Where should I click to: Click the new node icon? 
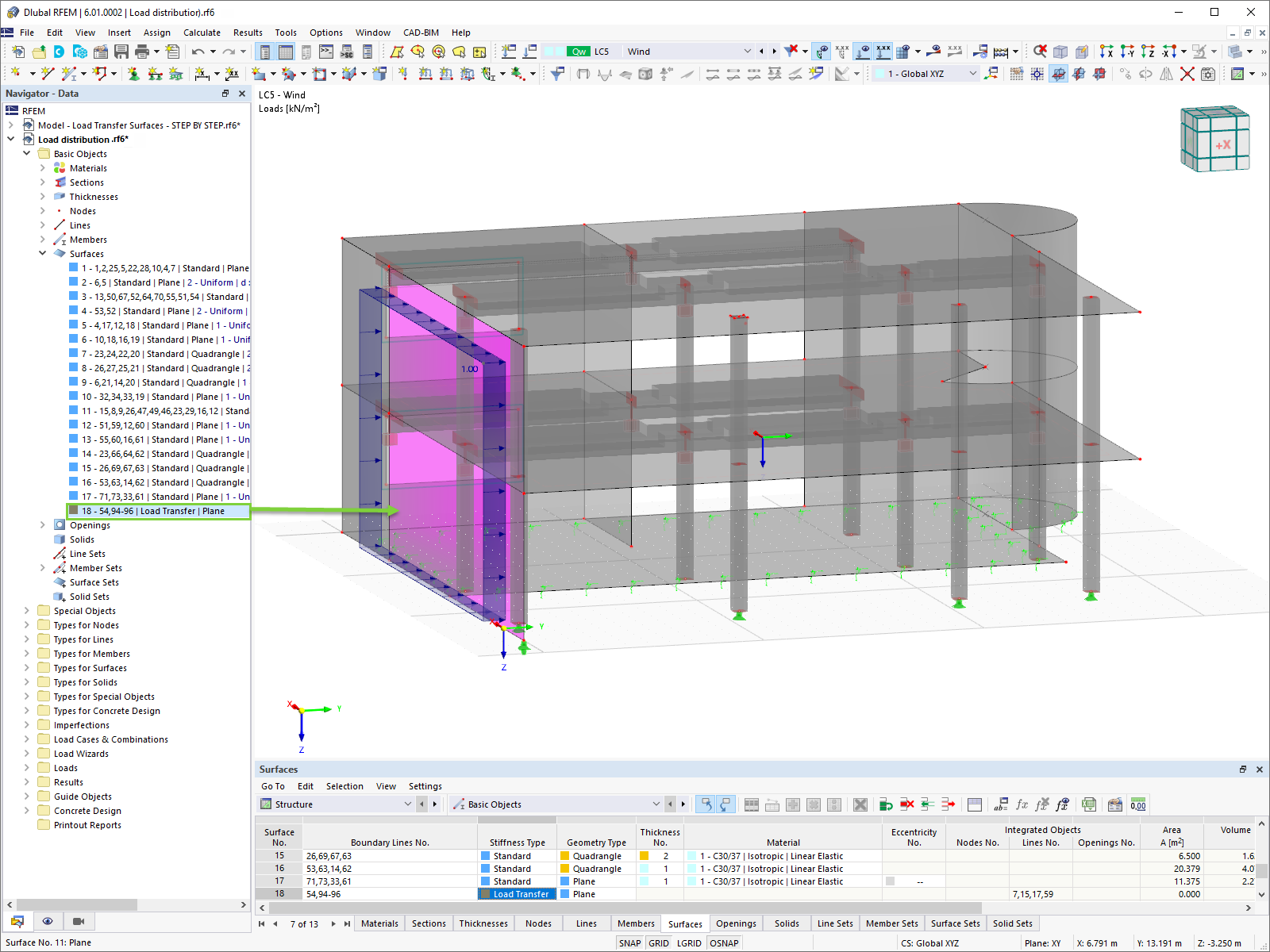15,74
